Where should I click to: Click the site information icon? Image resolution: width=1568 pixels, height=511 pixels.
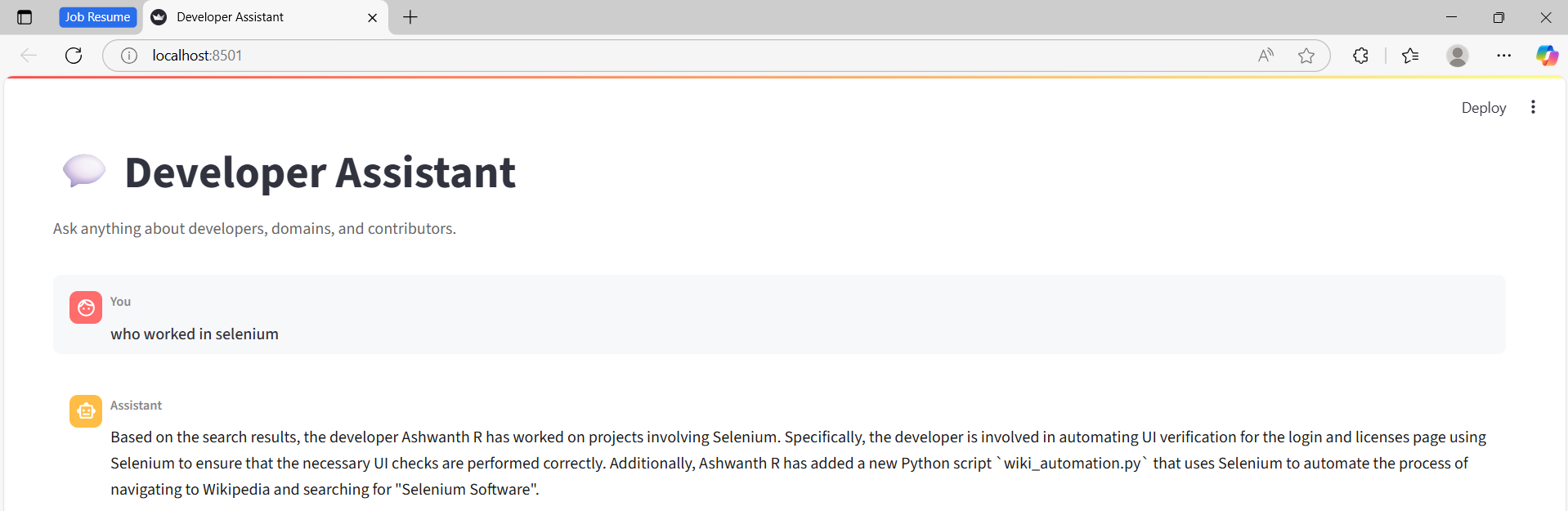tap(129, 56)
